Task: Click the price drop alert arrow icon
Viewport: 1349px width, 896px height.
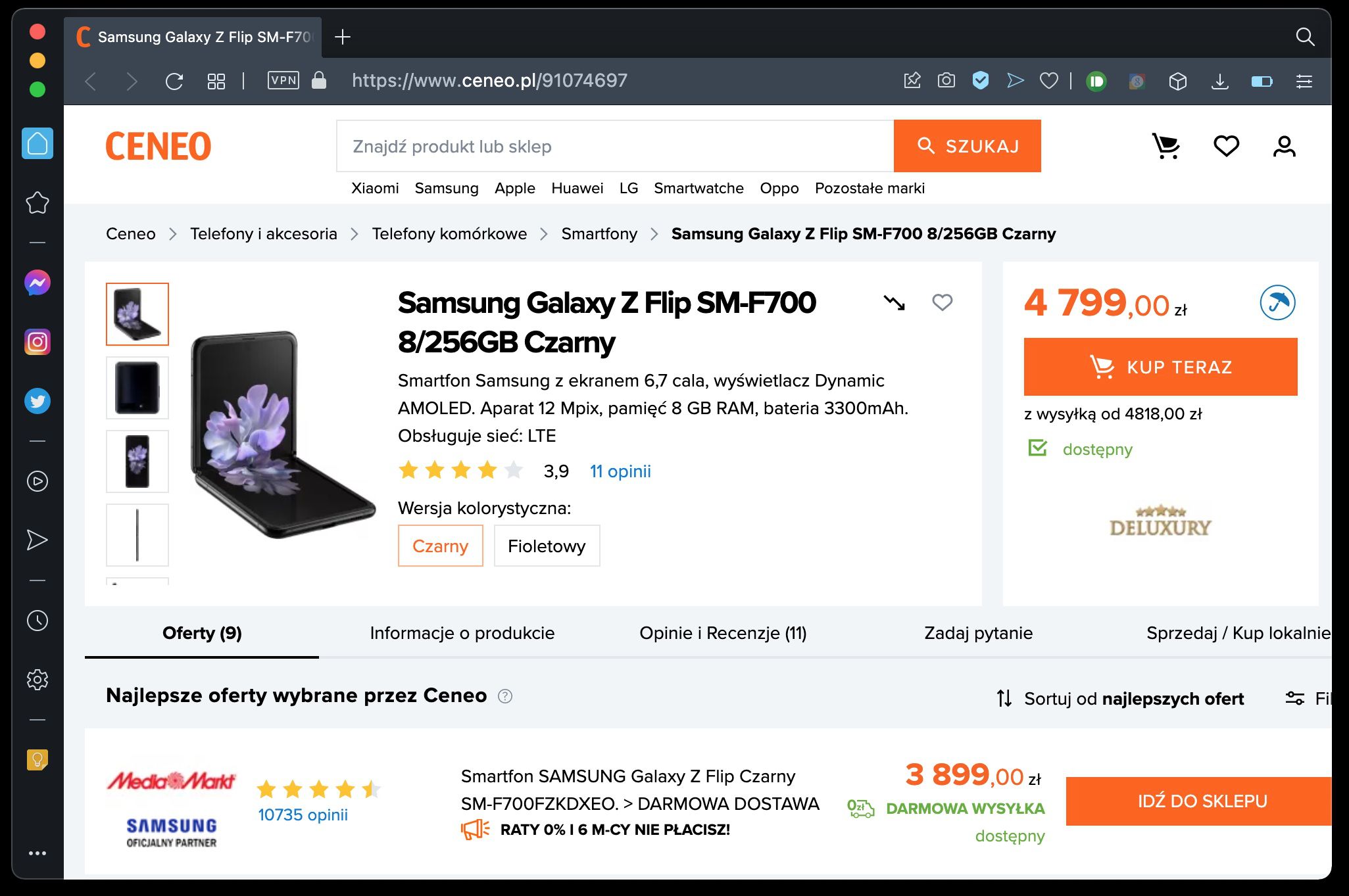Action: [895, 303]
